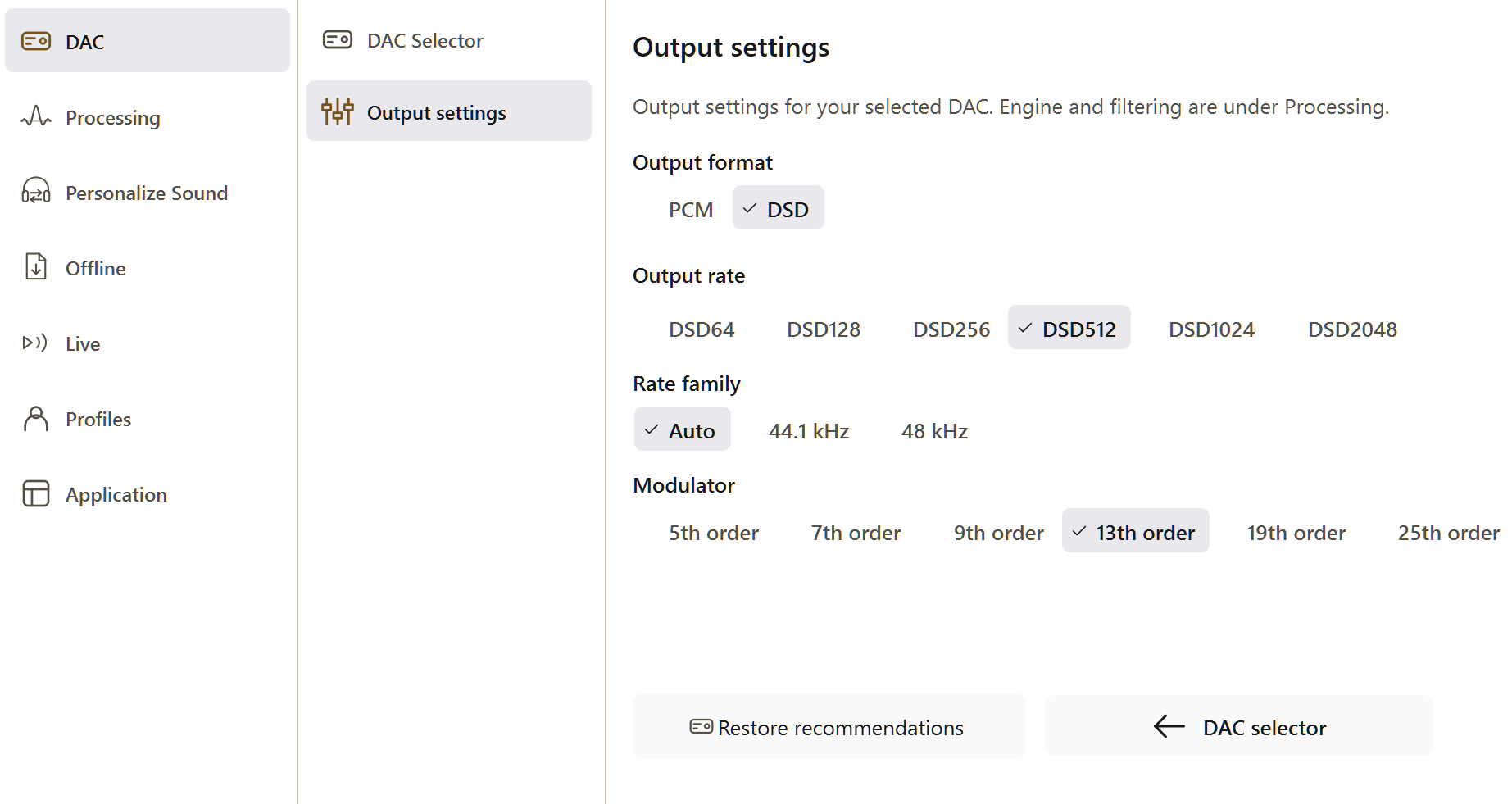The width and height of the screenshot is (1512, 804).
Task: Click the Processing waveform icon
Action: 36,116
